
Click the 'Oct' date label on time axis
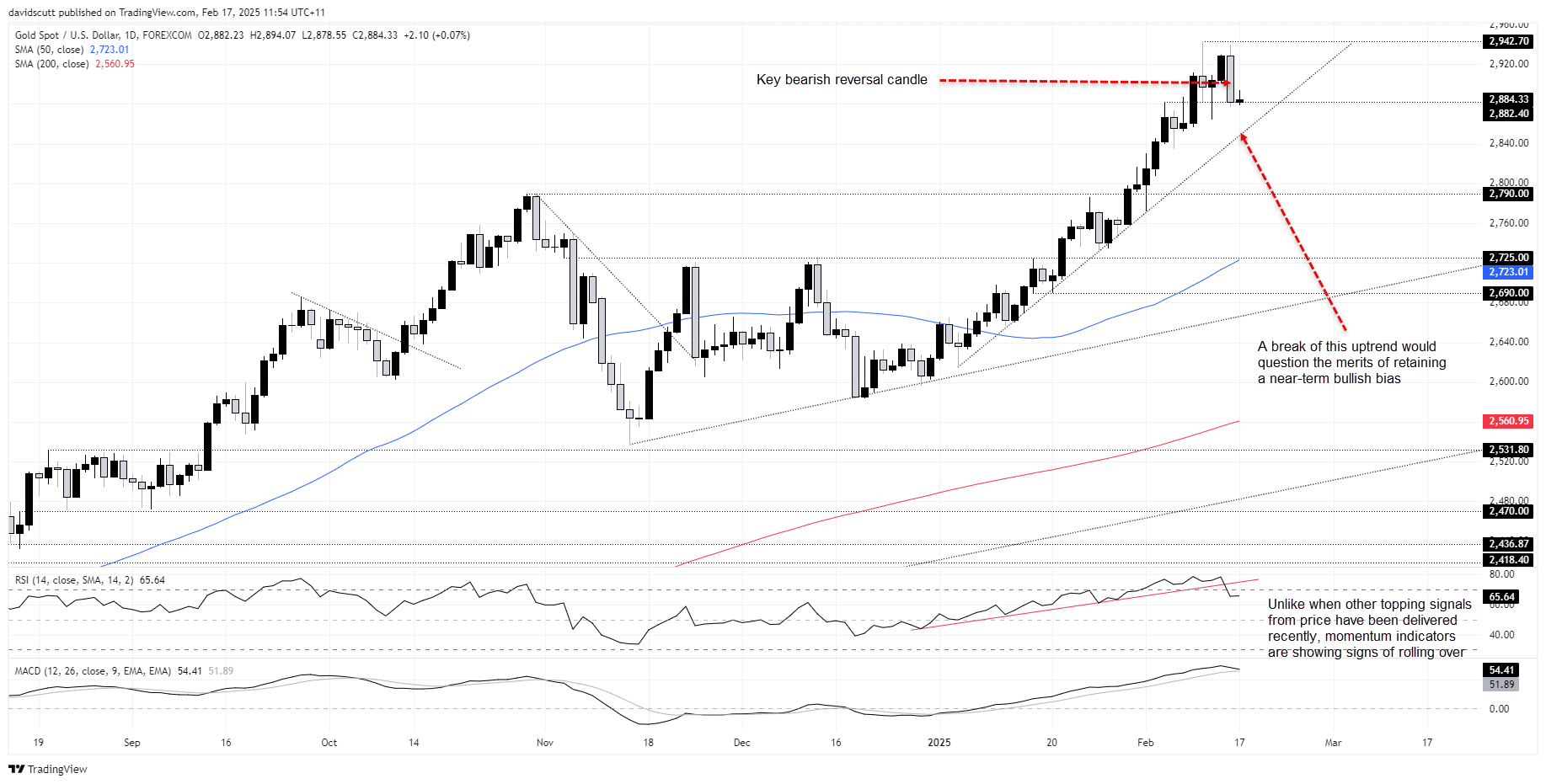[329, 743]
